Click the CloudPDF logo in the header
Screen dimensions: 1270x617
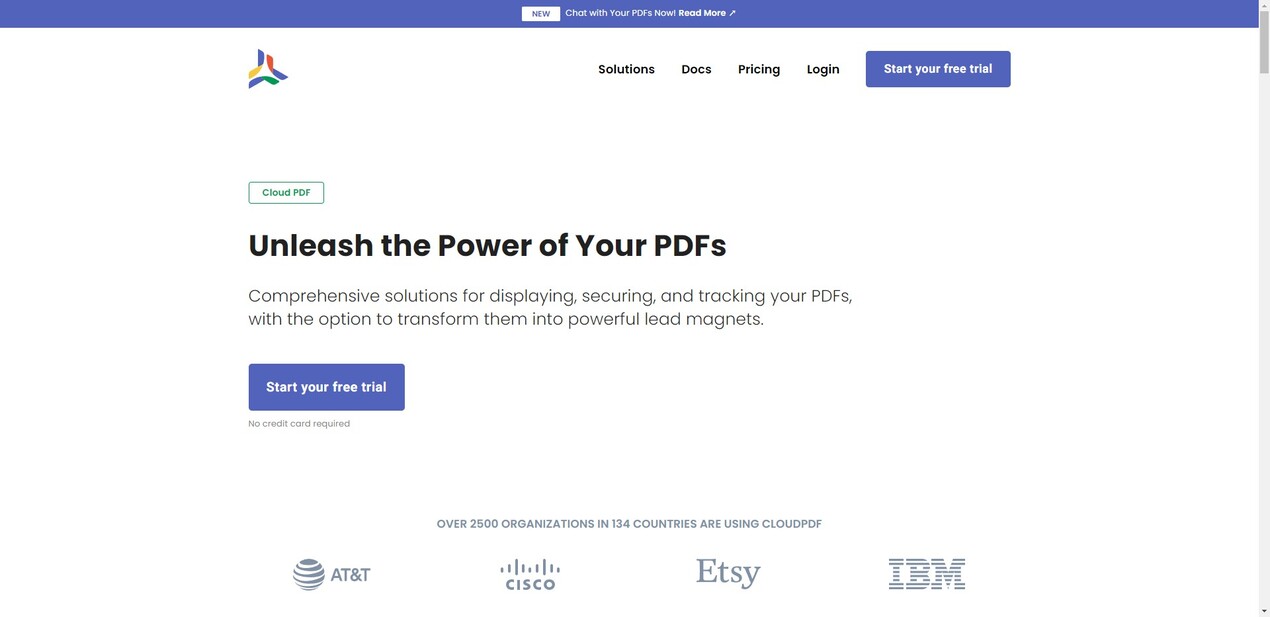(268, 68)
